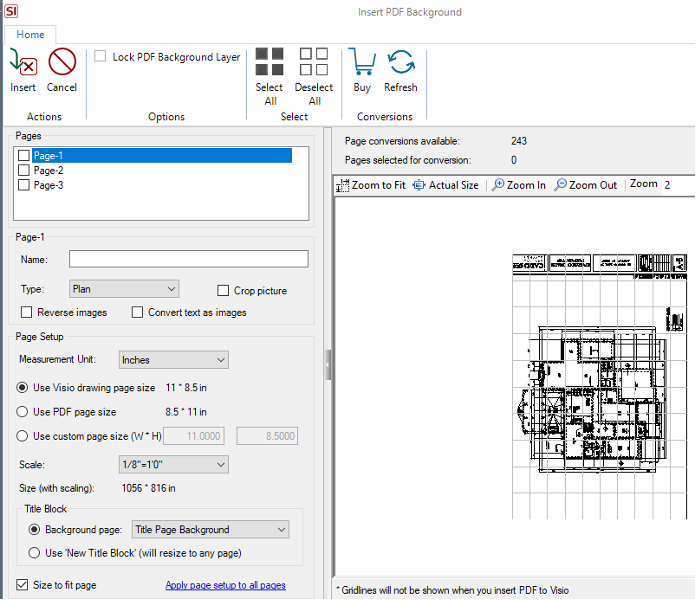Click the red Cancel icon
Image resolution: width=696 pixels, height=600 pixels.
pyautogui.click(x=62, y=62)
